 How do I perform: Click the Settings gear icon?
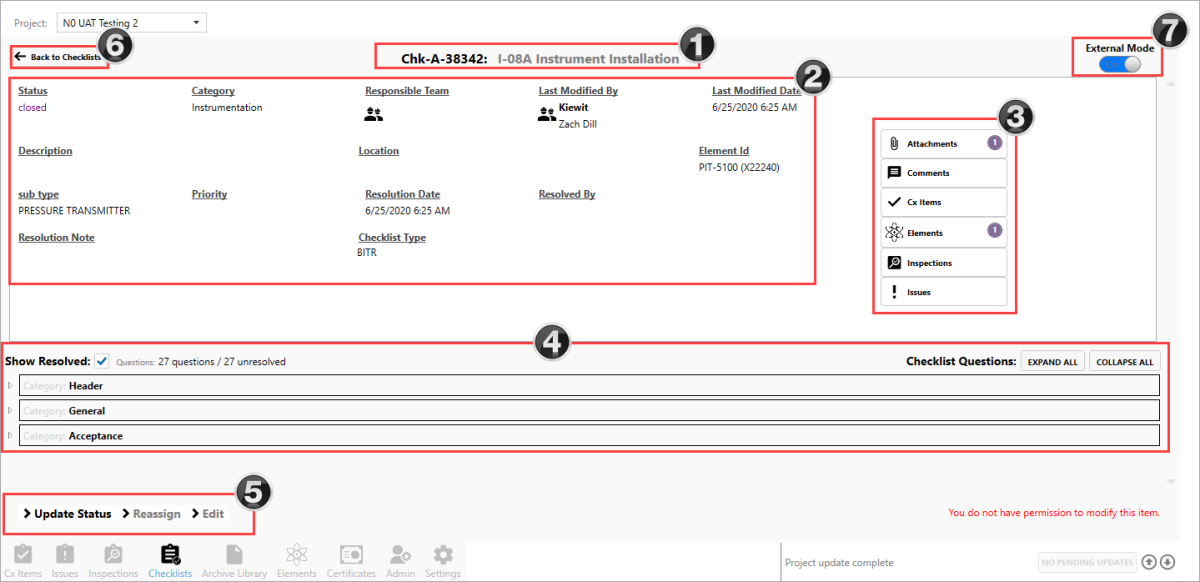(443, 554)
